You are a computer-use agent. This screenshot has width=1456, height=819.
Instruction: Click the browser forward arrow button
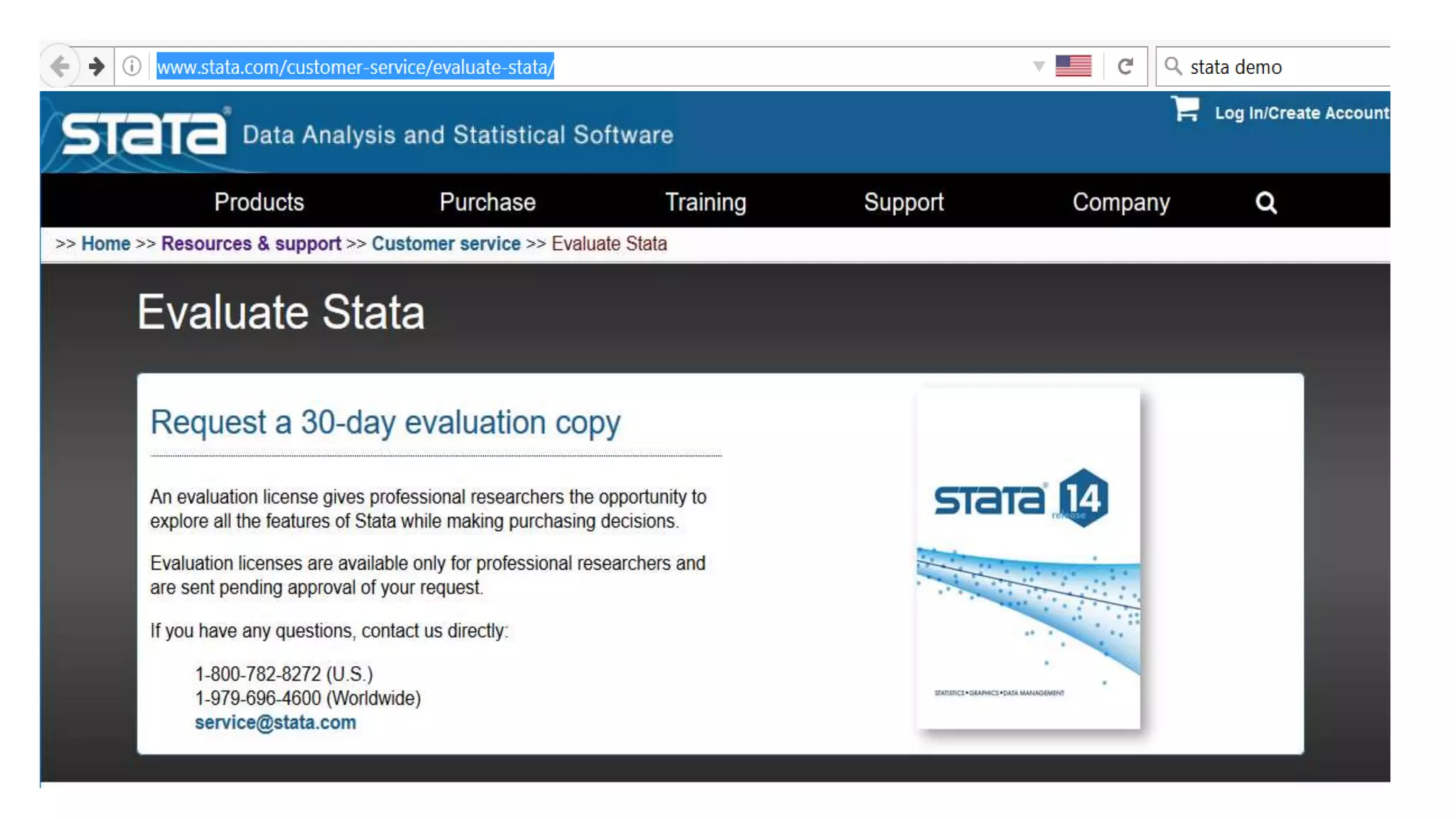[x=97, y=67]
